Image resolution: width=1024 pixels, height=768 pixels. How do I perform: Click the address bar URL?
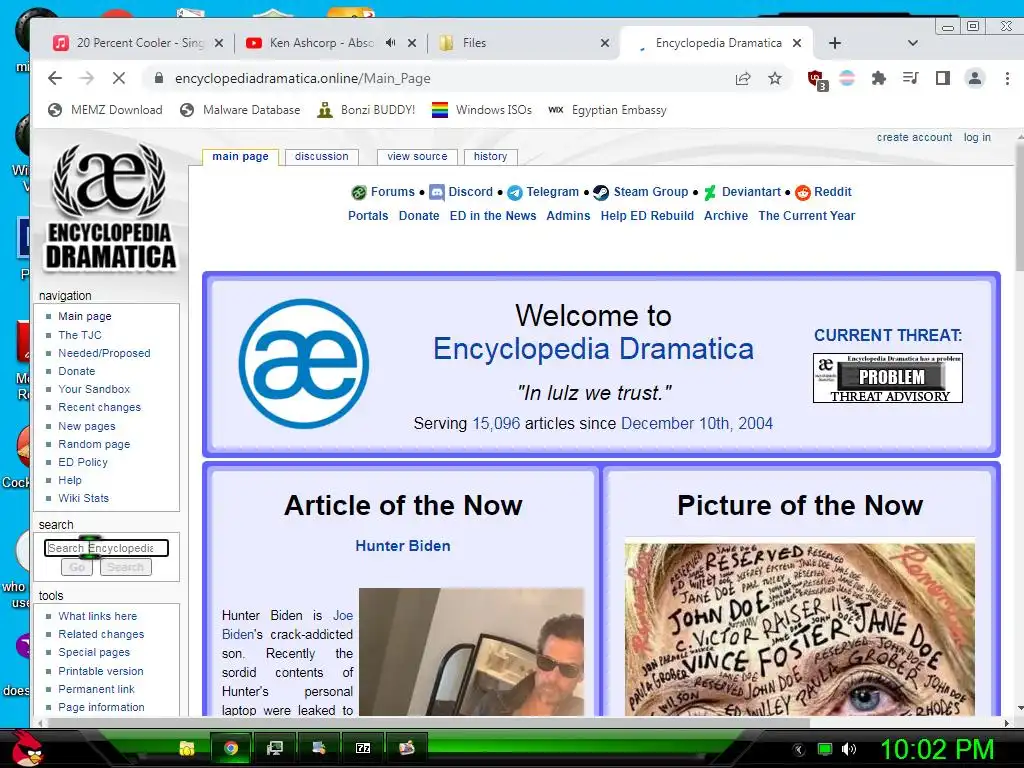(x=302, y=78)
